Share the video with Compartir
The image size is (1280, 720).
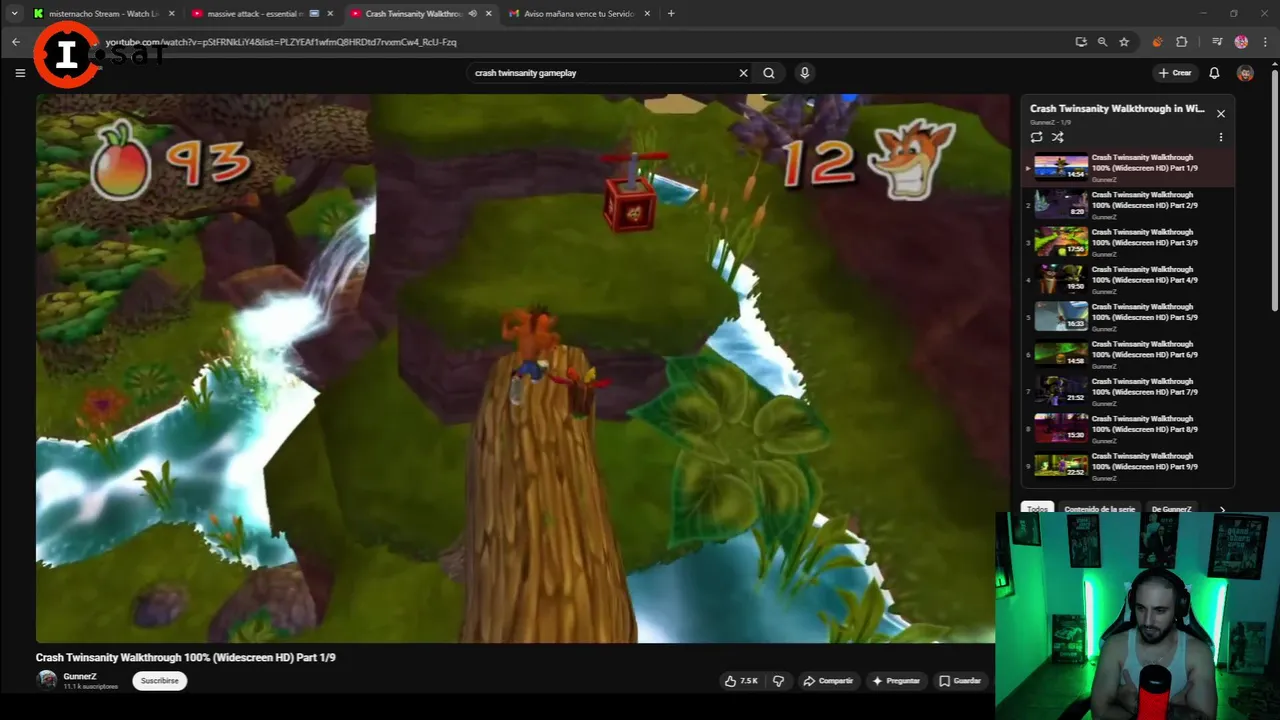(x=828, y=681)
